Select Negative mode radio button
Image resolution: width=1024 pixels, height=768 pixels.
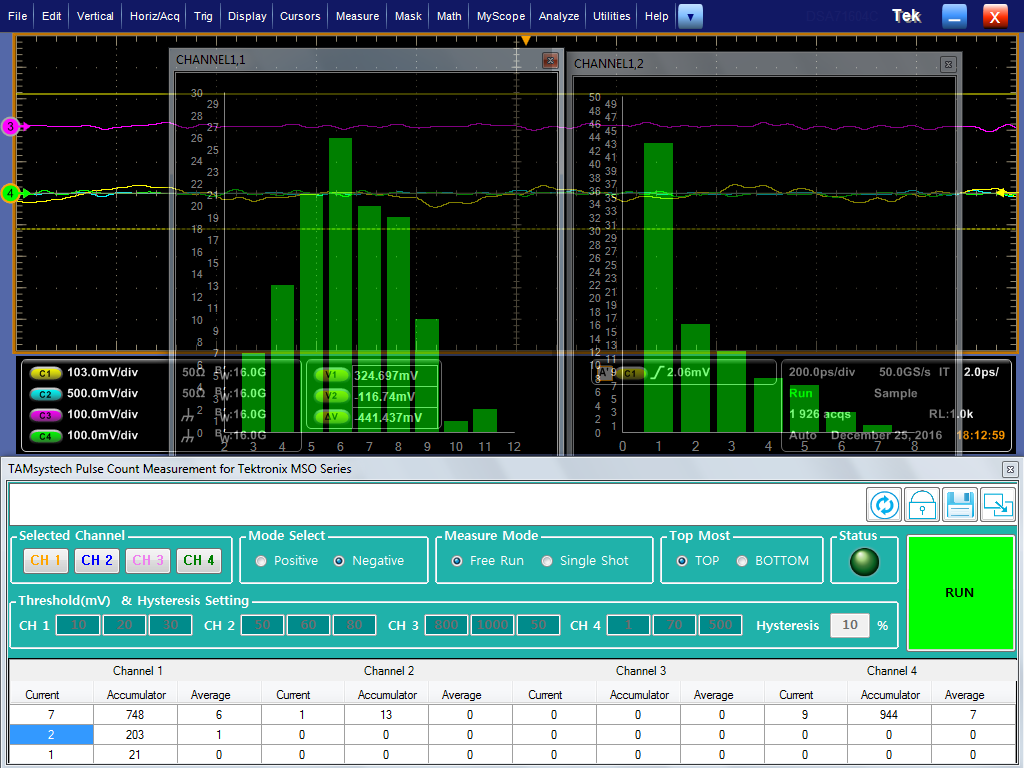(339, 561)
